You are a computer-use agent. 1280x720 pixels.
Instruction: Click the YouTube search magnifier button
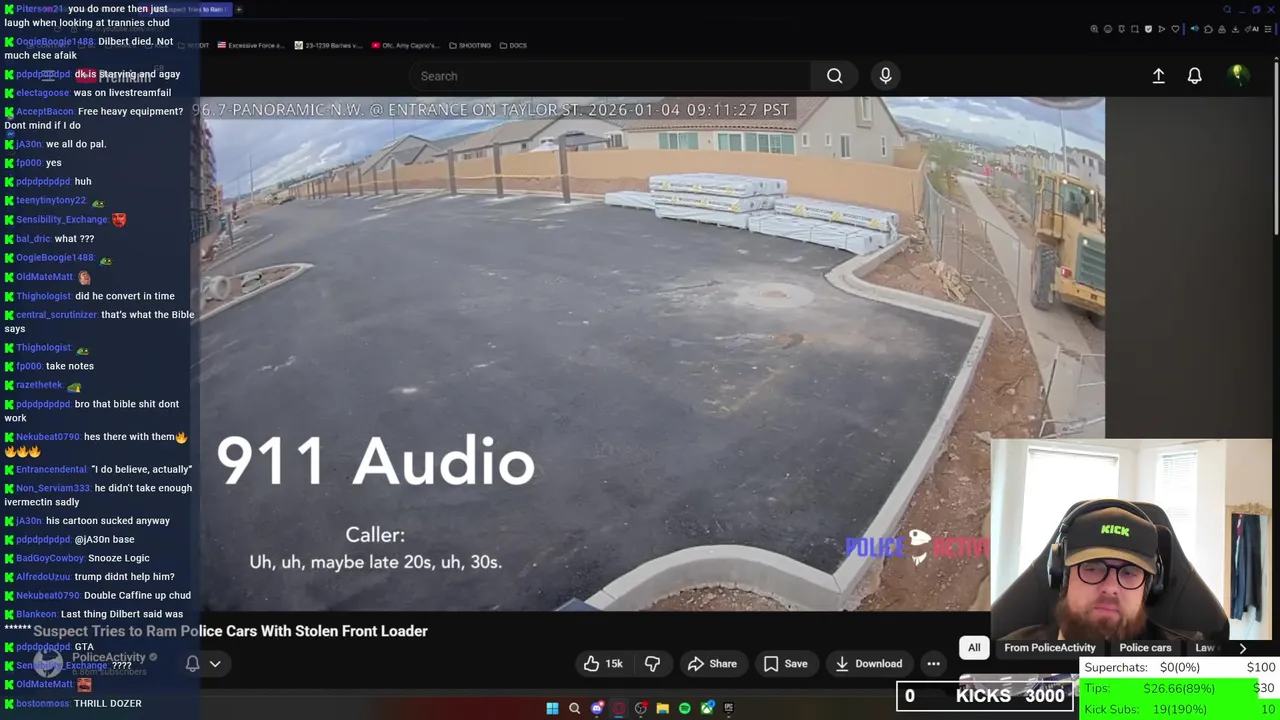pyautogui.click(x=834, y=76)
